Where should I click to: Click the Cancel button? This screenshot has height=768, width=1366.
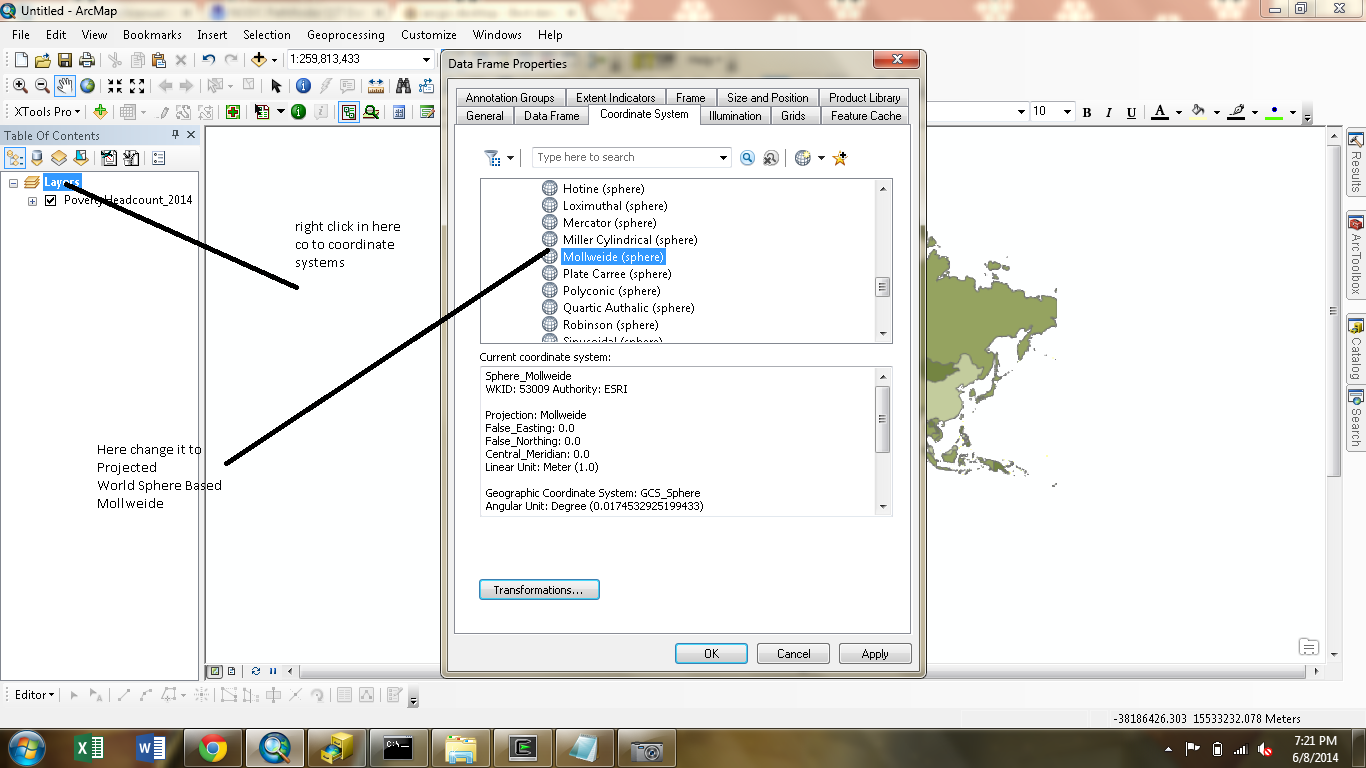(794, 654)
